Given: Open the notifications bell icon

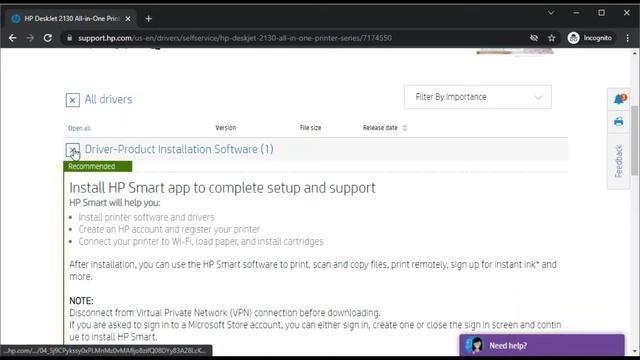Looking at the screenshot, I should 619,99.
